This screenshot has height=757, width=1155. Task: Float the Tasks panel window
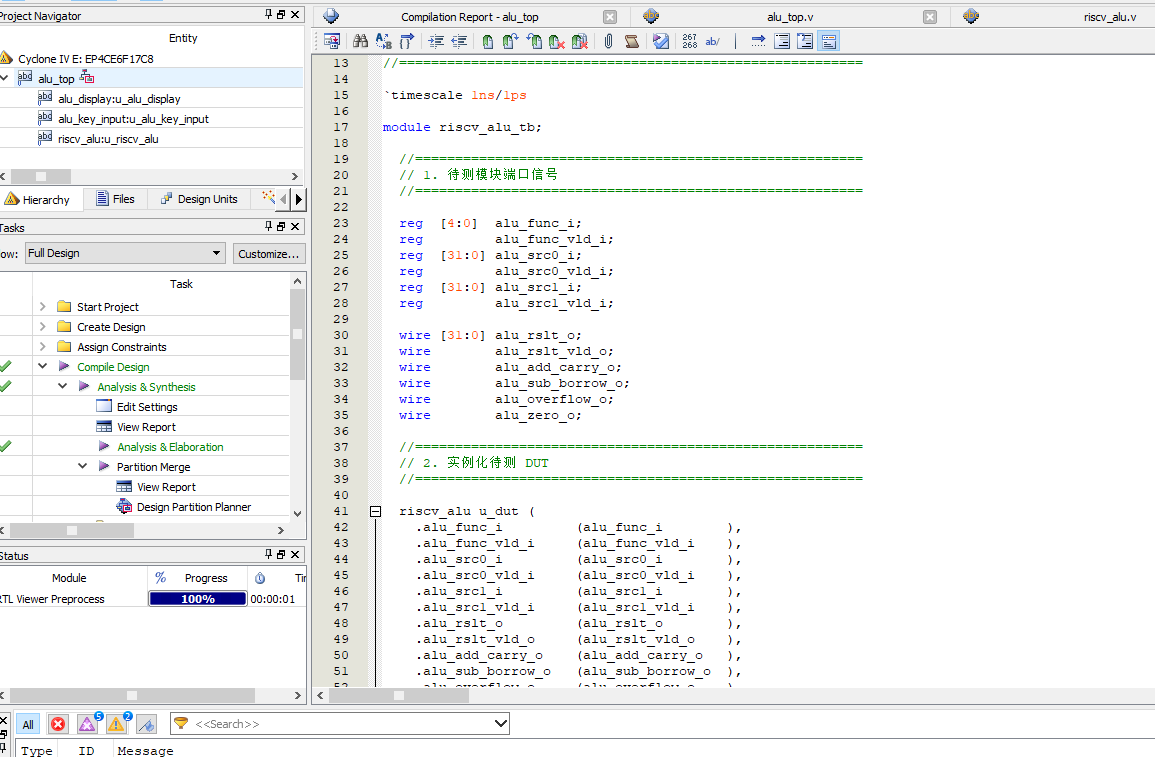(281, 226)
